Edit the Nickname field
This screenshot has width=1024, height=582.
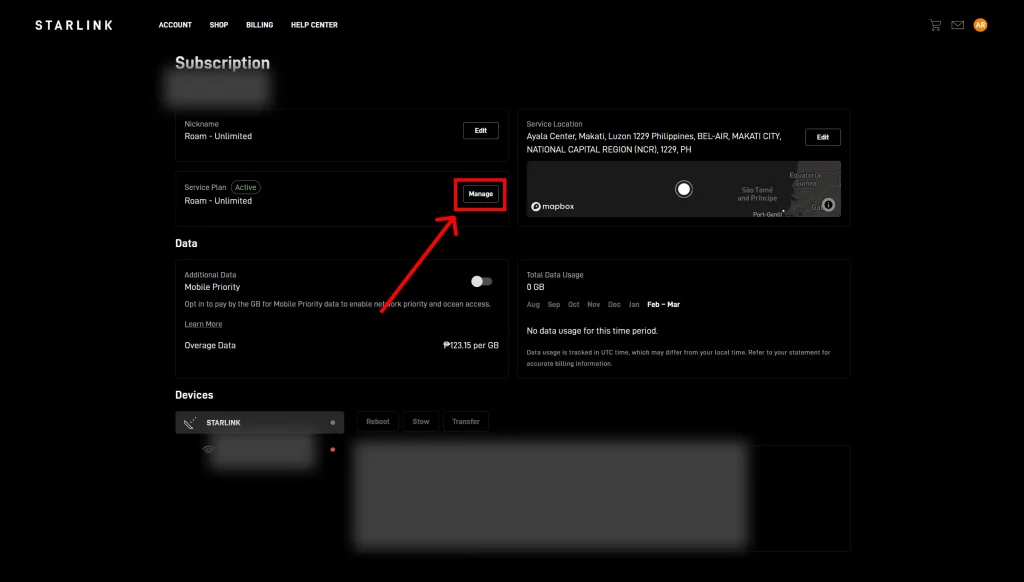click(481, 131)
